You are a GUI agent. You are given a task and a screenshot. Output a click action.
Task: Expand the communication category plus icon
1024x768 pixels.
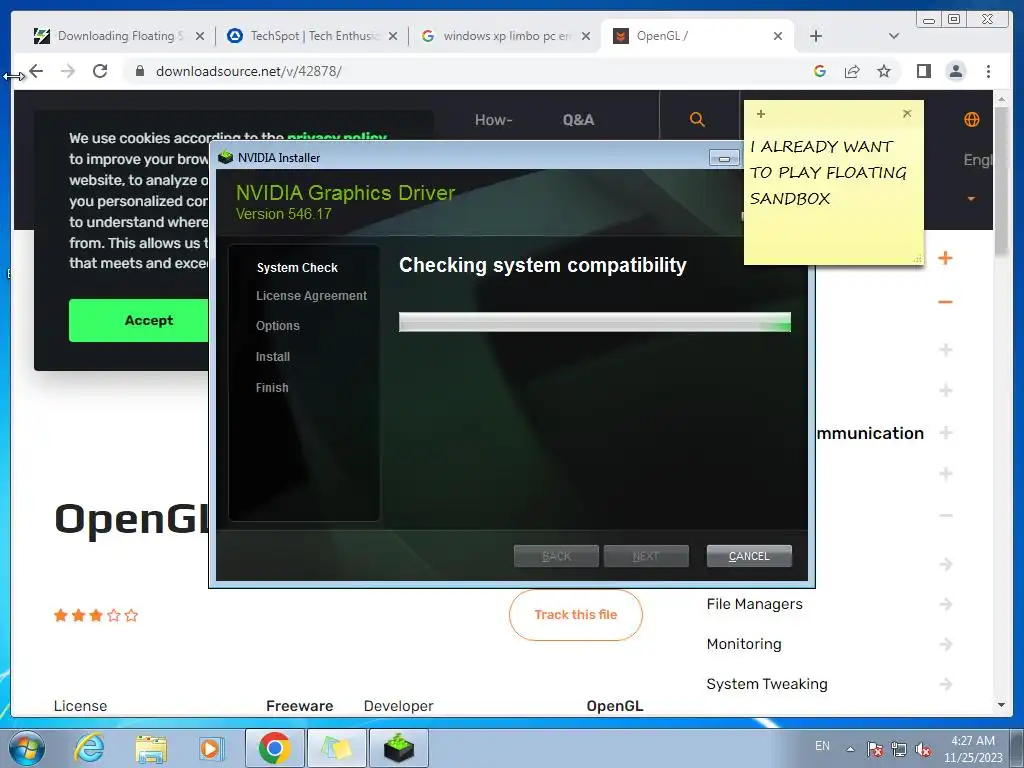[x=946, y=432]
